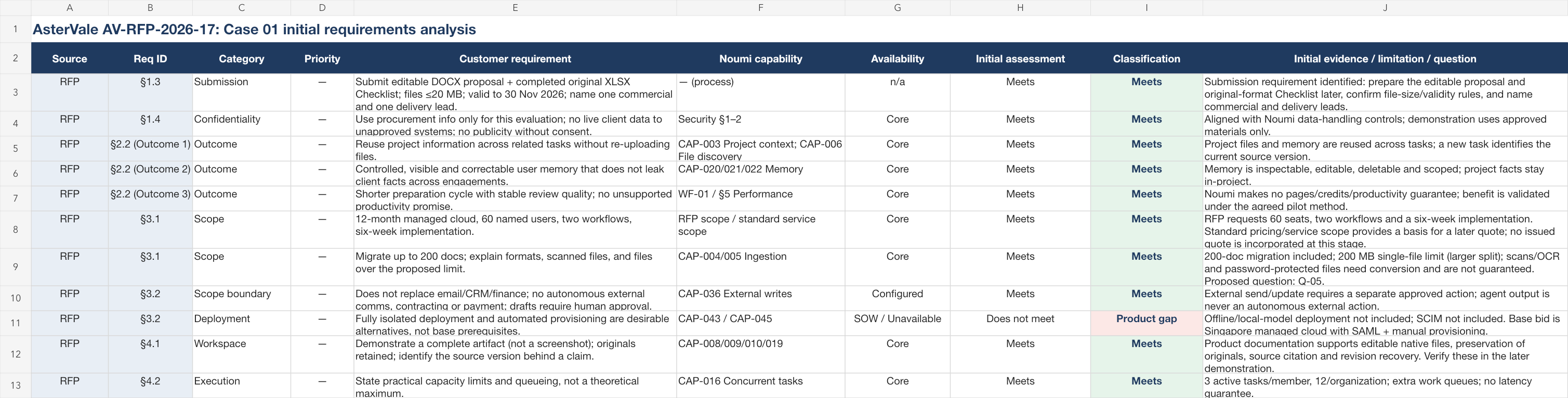The height and width of the screenshot is (398, 1568).
Task: Select the Confidentiality category cell
Action: pos(242,124)
